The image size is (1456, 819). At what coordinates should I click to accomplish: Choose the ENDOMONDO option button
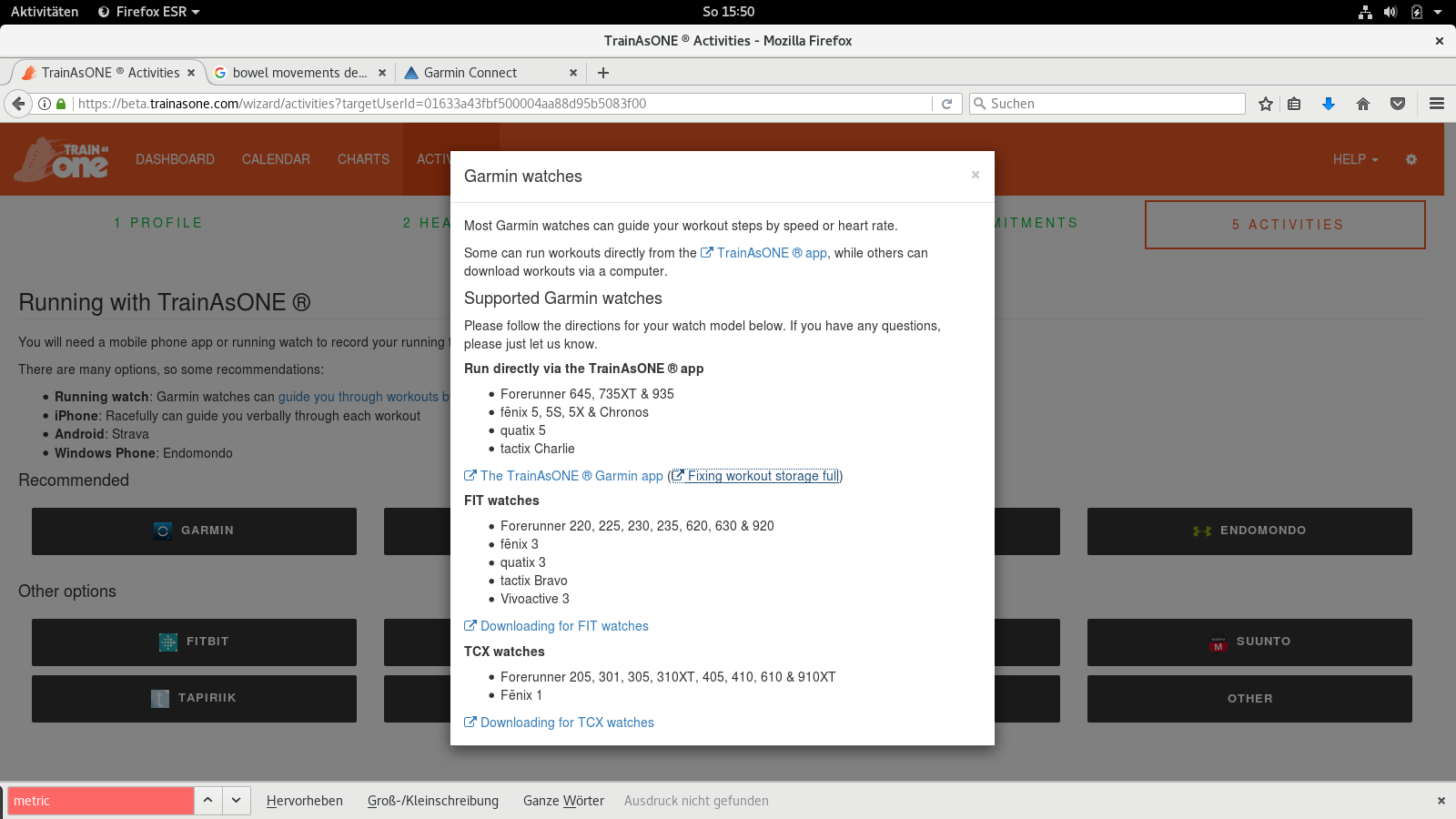pos(1249,531)
